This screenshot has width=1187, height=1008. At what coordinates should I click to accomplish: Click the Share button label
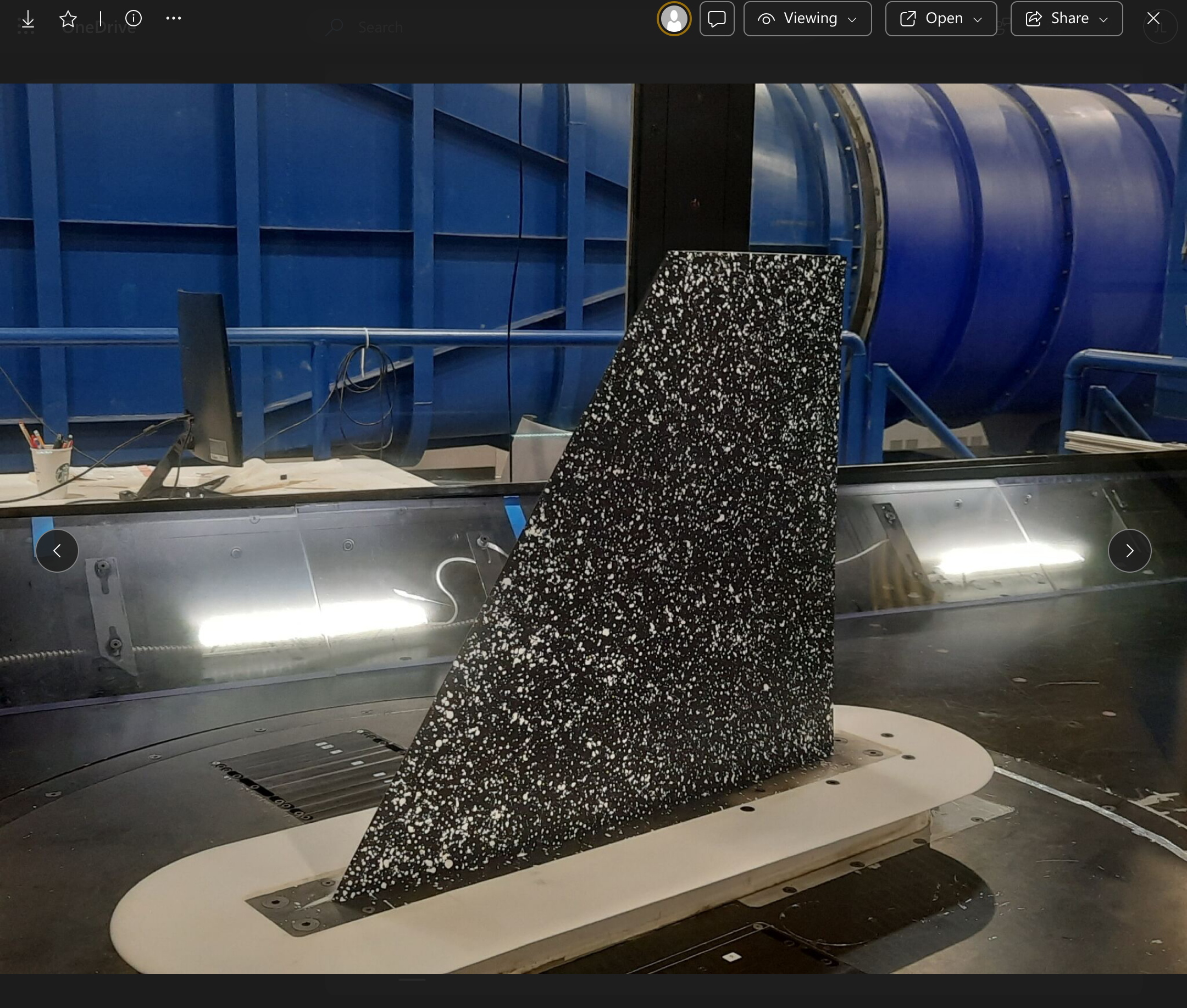tap(1069, 19)
